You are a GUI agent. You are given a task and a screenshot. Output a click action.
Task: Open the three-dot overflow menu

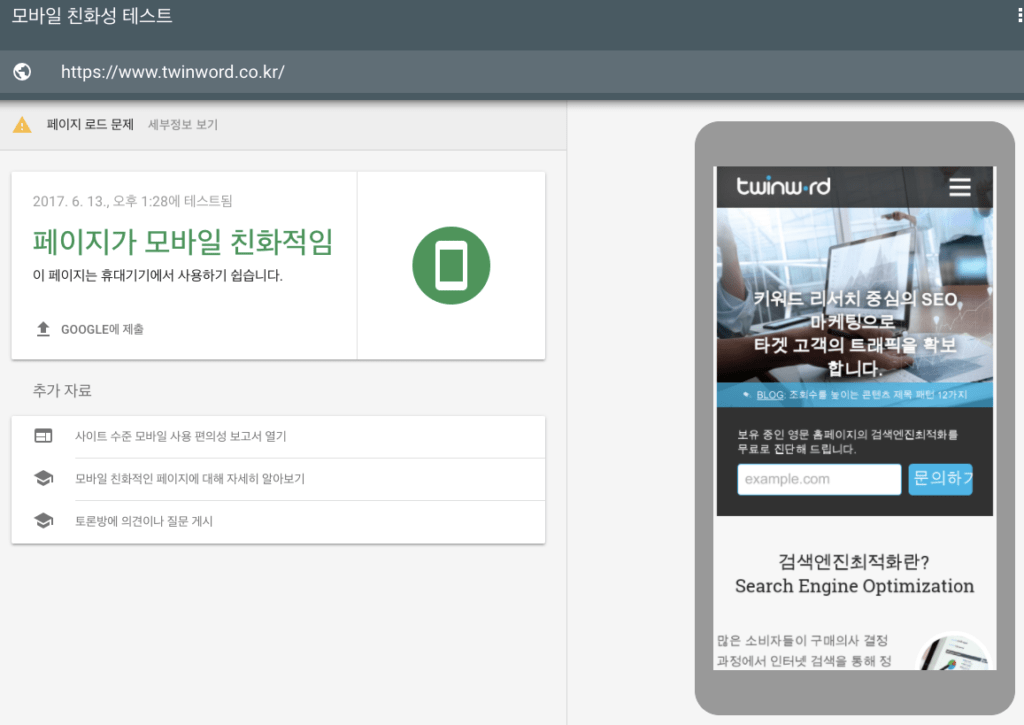[1019, 15]
